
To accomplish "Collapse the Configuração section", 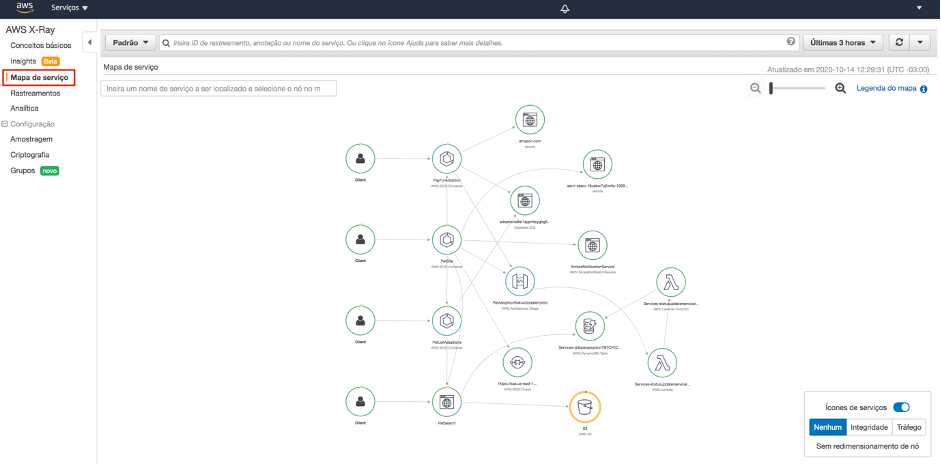I will click(5, 124).
